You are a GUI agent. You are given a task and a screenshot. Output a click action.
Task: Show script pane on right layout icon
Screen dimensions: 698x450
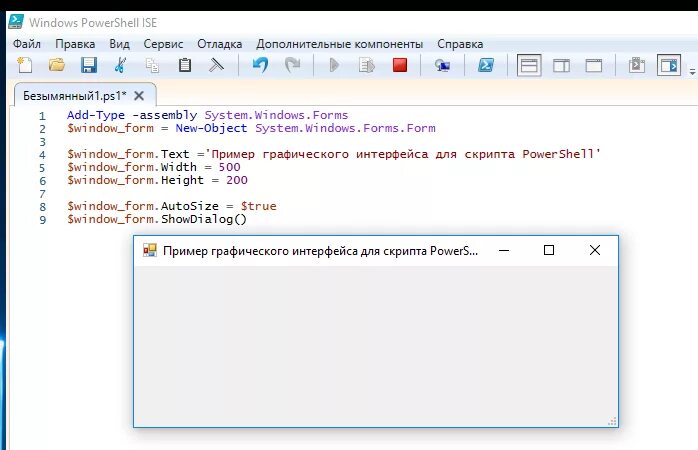[561, 66]
